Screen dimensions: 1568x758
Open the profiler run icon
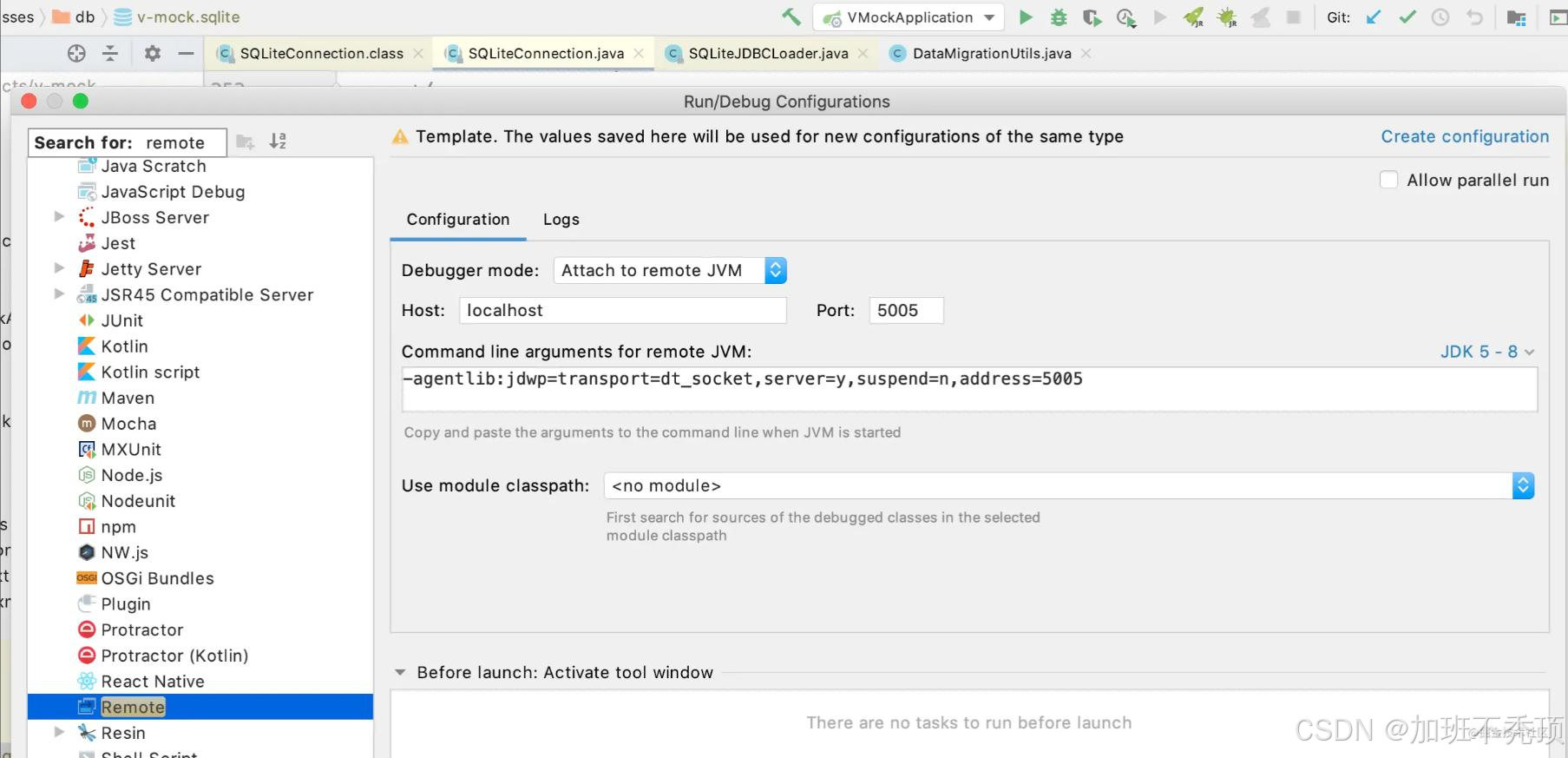[1126, 17]
